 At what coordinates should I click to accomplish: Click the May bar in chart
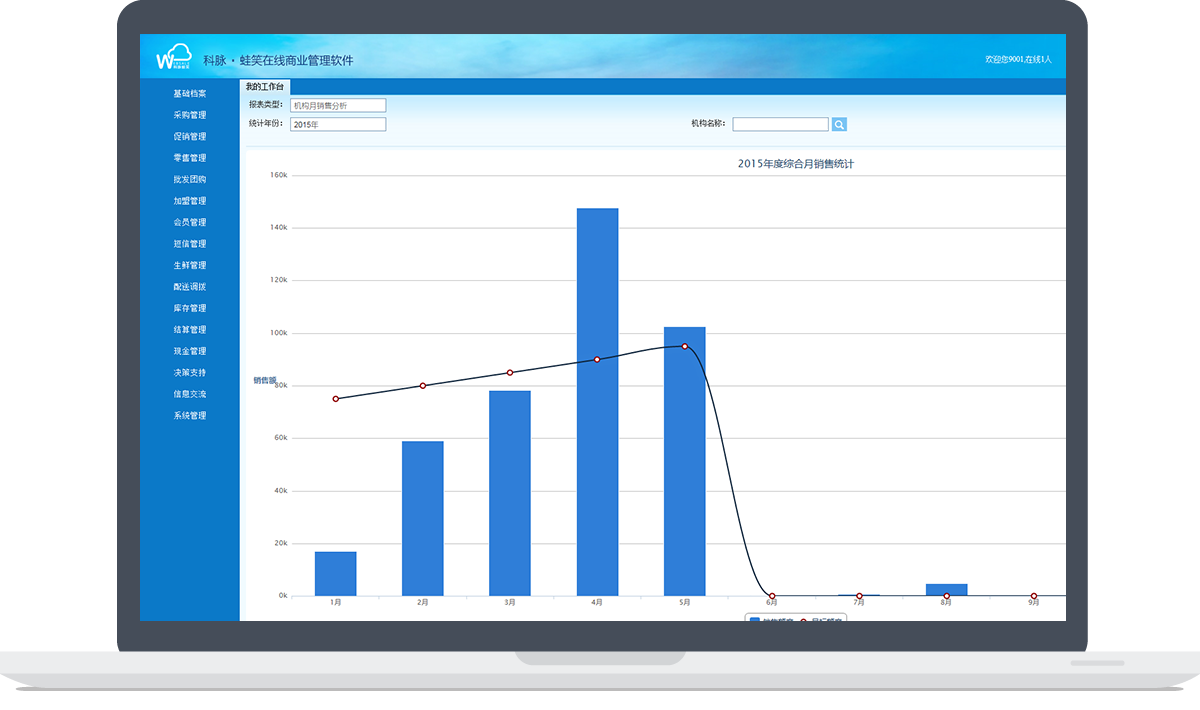(x=684, y=460)
